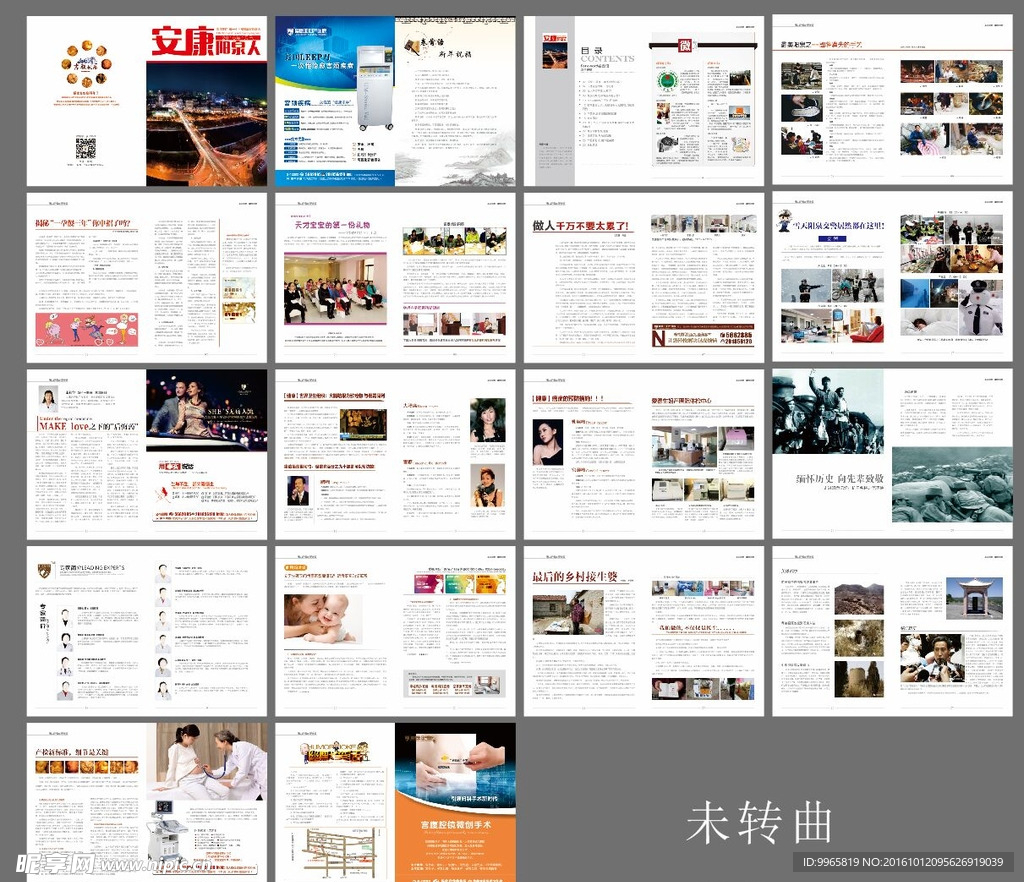The width and height of the screenshot is (1024, 882).
Task: Click the ink landscape painting illustration
Action: pos(455,161)
